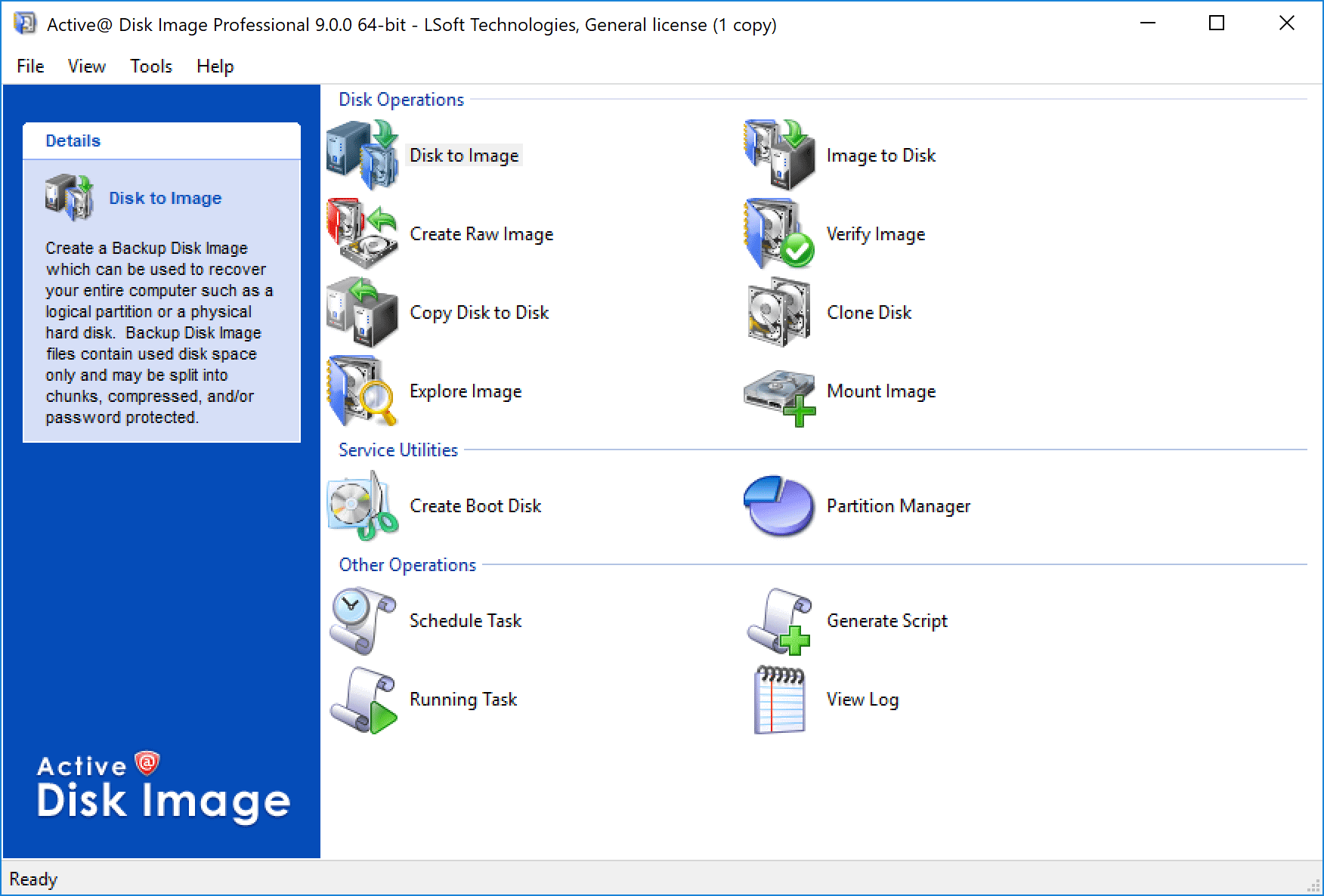Click the Details panel header
The height and width of the screenshot is (896, 1324).
pyautogui.click(x=73, y=140)
